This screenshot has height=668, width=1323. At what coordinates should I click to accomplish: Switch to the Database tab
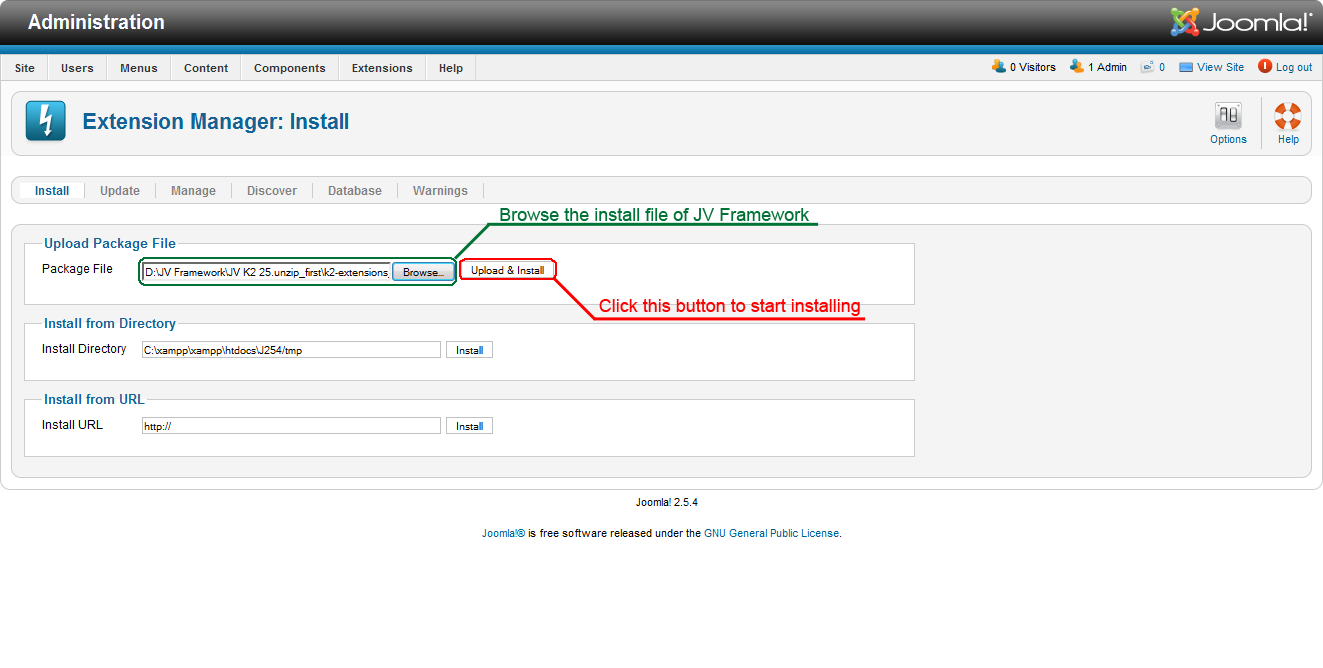(355, 191)
